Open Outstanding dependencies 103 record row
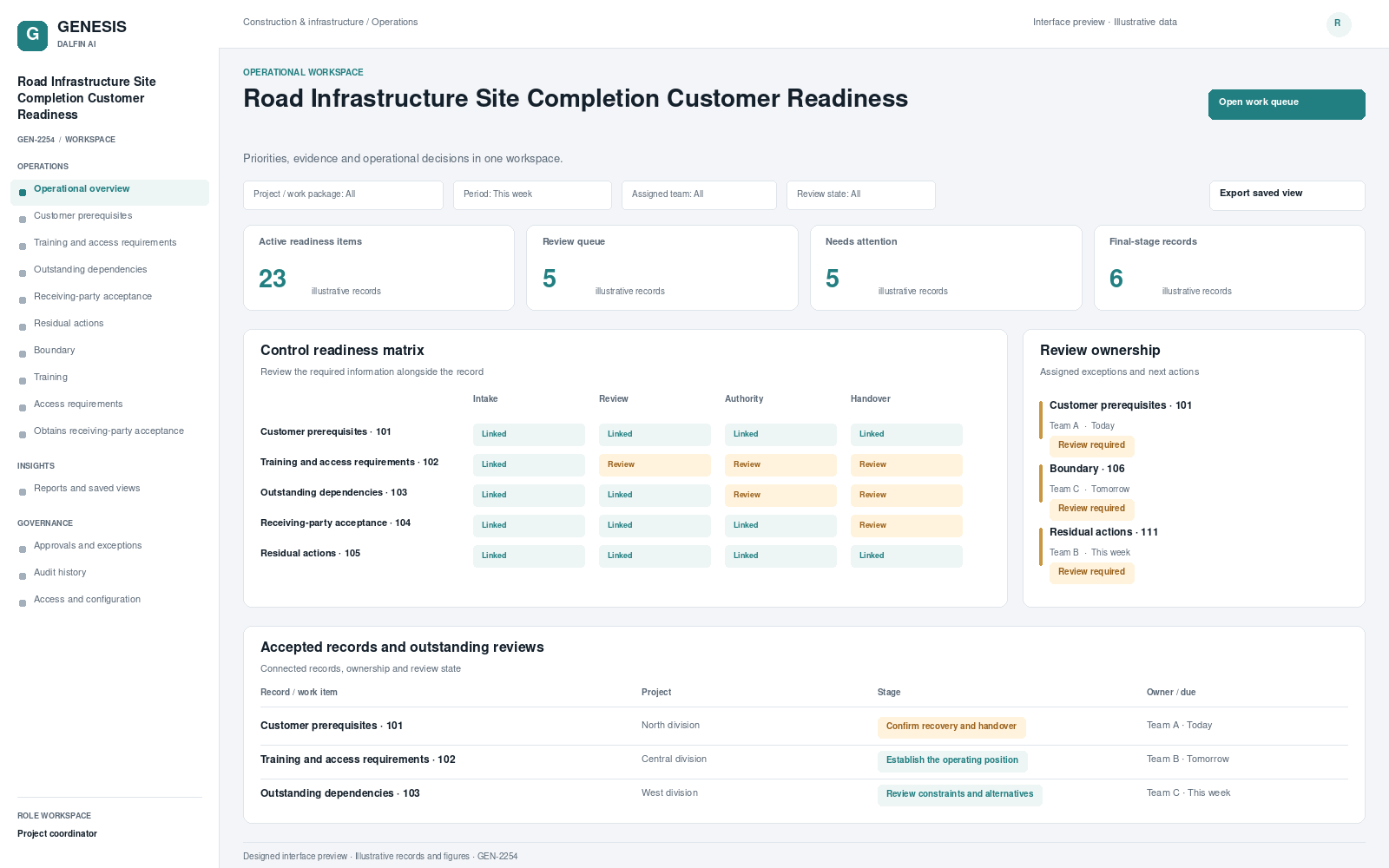Screen dimensions: 1389x868 804,794
